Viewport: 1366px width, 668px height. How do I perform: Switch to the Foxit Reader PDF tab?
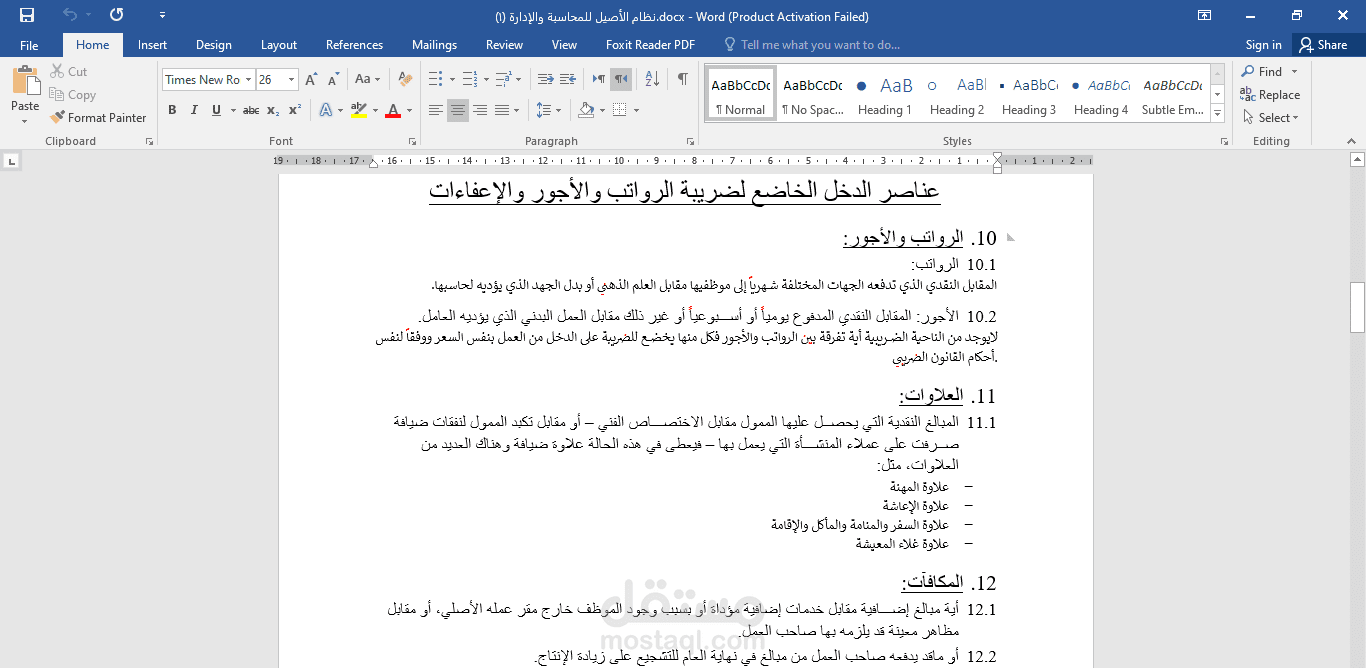[x=650, y=45]
